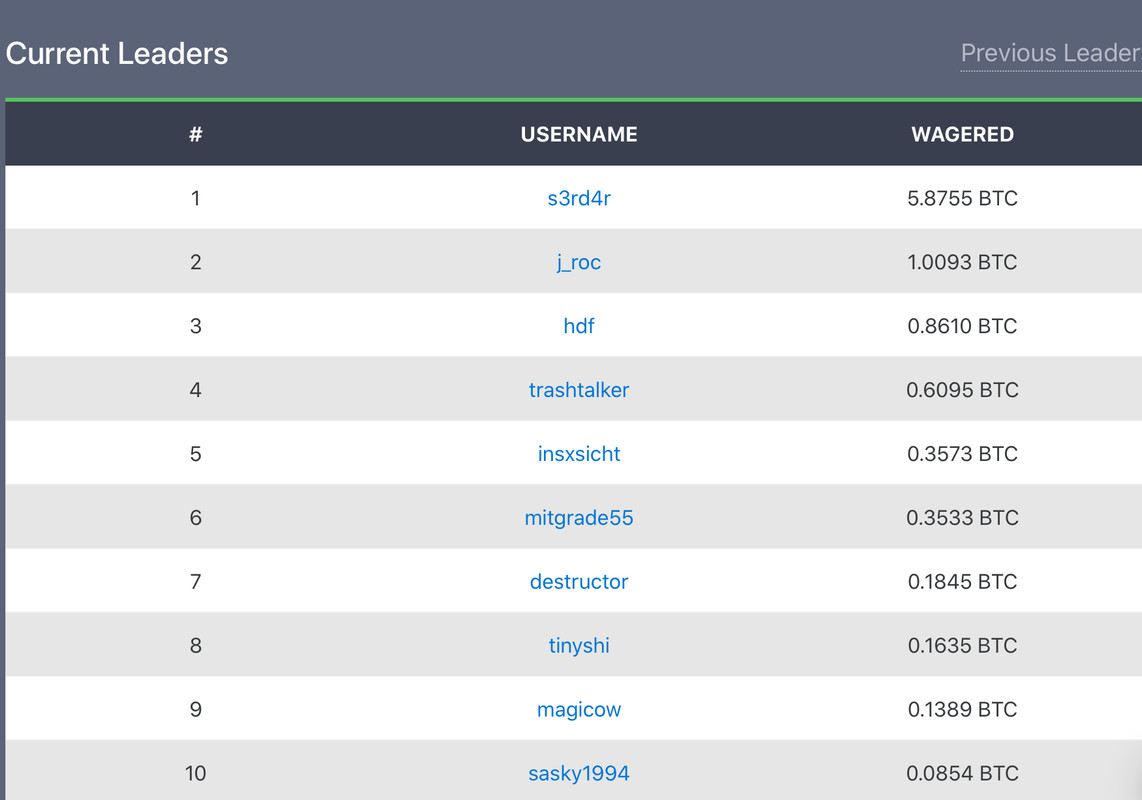
Task: Click rank number 8 in tinyshi row
Action: tap(195, 646)
